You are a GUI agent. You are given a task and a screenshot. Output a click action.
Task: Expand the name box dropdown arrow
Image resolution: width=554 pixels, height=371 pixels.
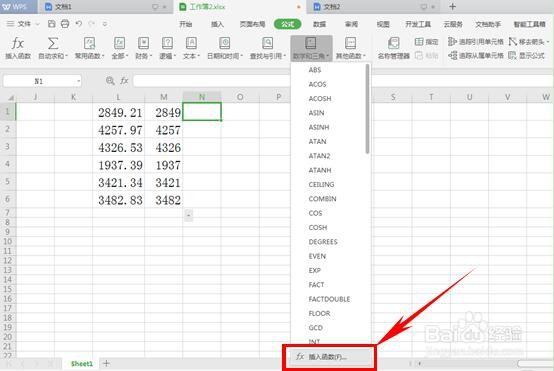click(x=78, y=81)
